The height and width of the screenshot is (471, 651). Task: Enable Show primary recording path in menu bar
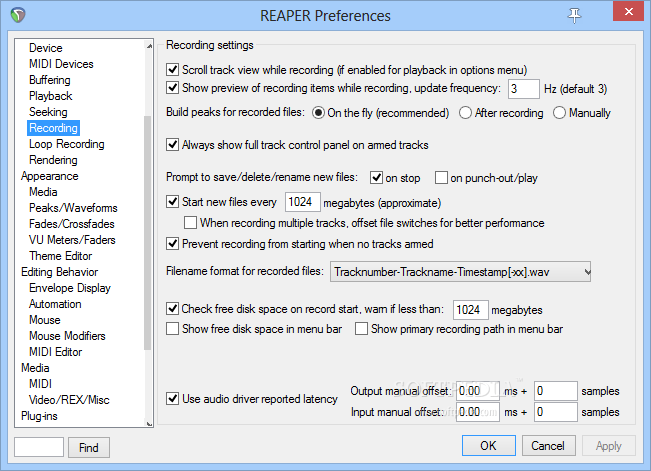[x=361, y=329]
